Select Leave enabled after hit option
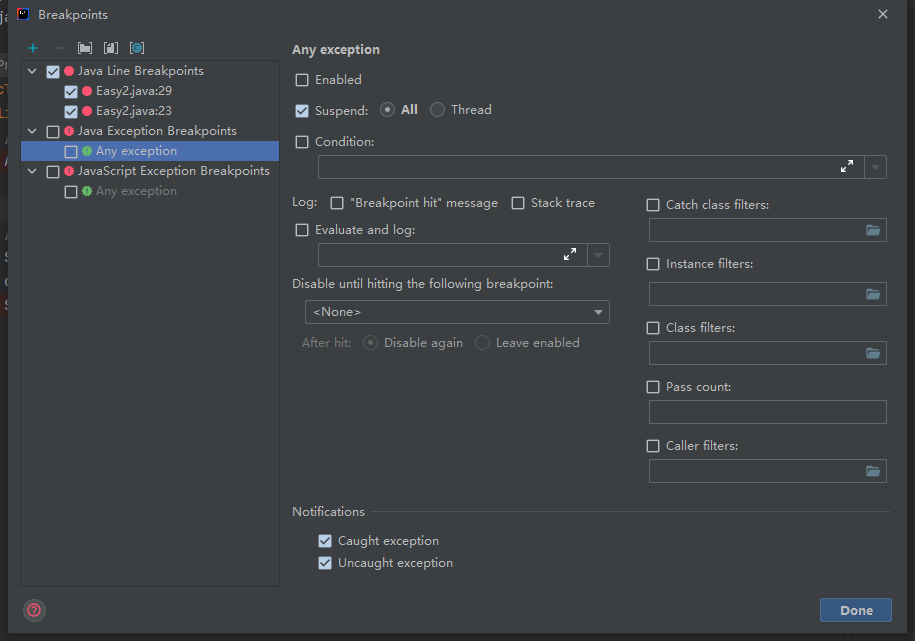 click(x=483, y=343)
